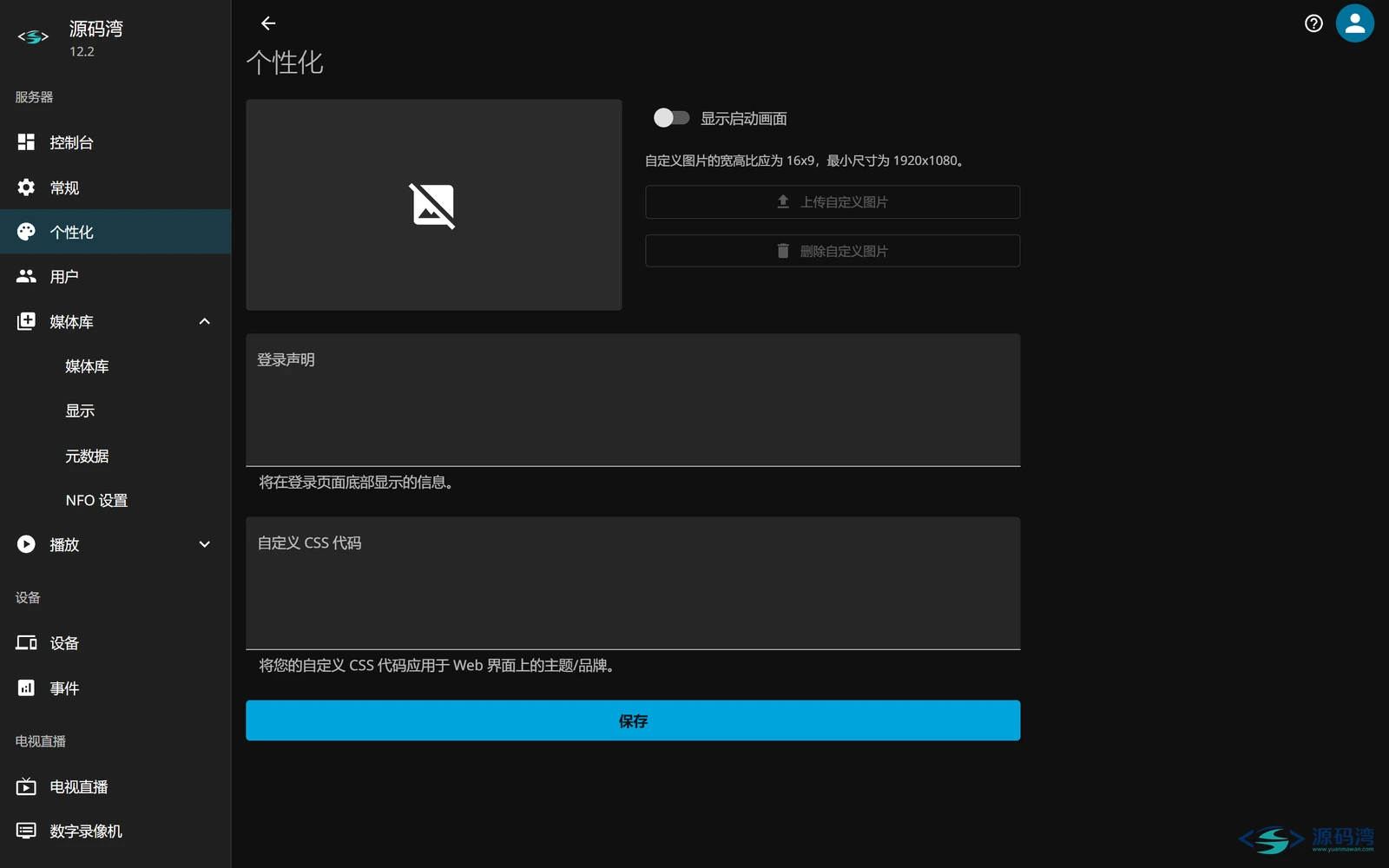Click the 控制台 dashboard icon
The image size is (1389, 868).
click(x=26, y=141)
